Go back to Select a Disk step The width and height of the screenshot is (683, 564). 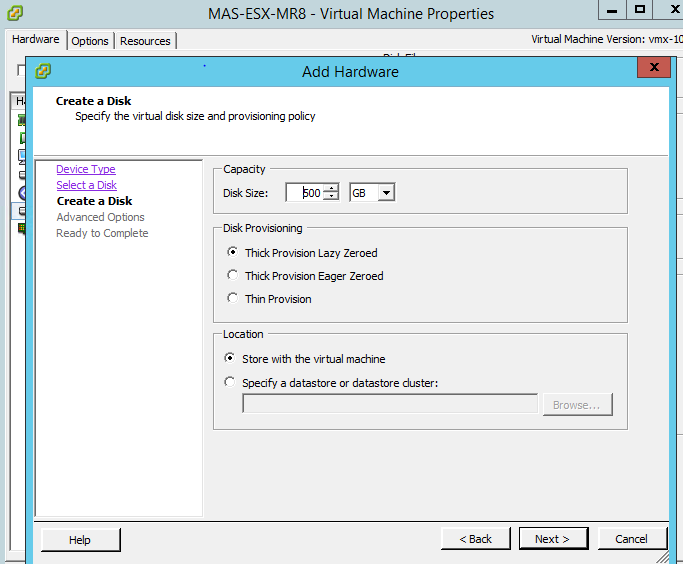point(86,185)
